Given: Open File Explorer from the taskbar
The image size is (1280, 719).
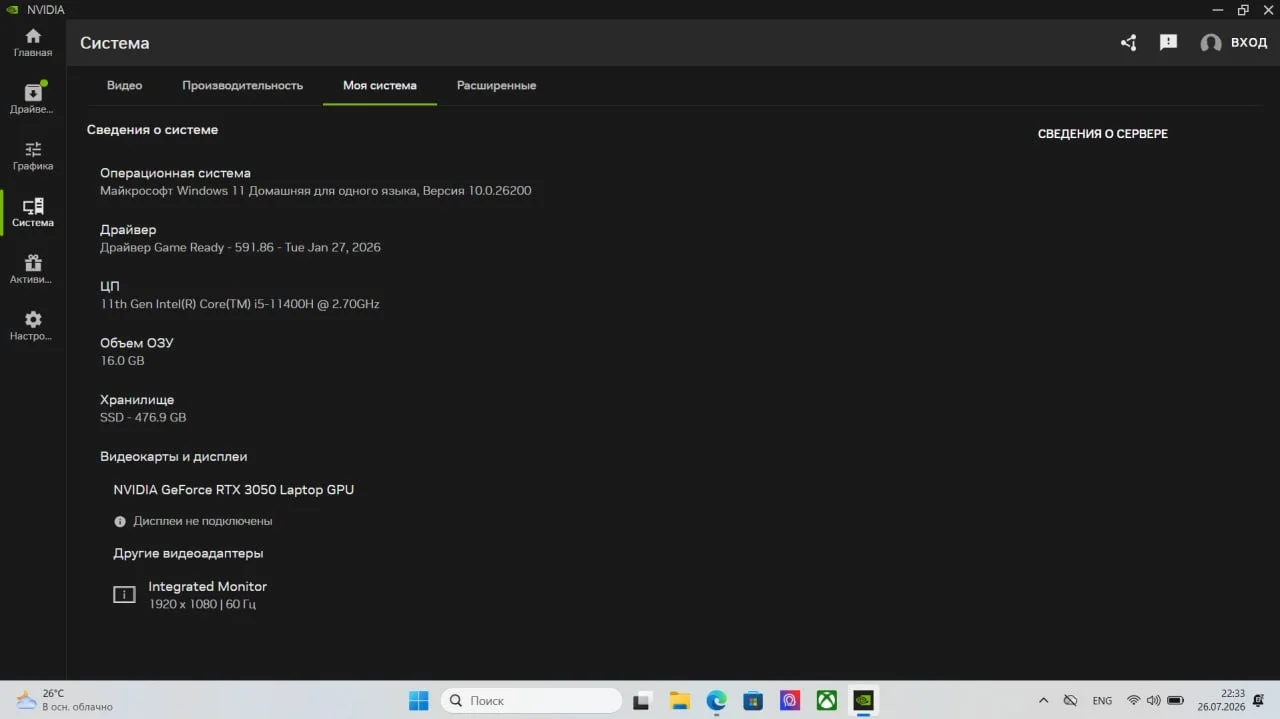Looking at the screenshot, I should pyautogui.click(x=680, y=701).
